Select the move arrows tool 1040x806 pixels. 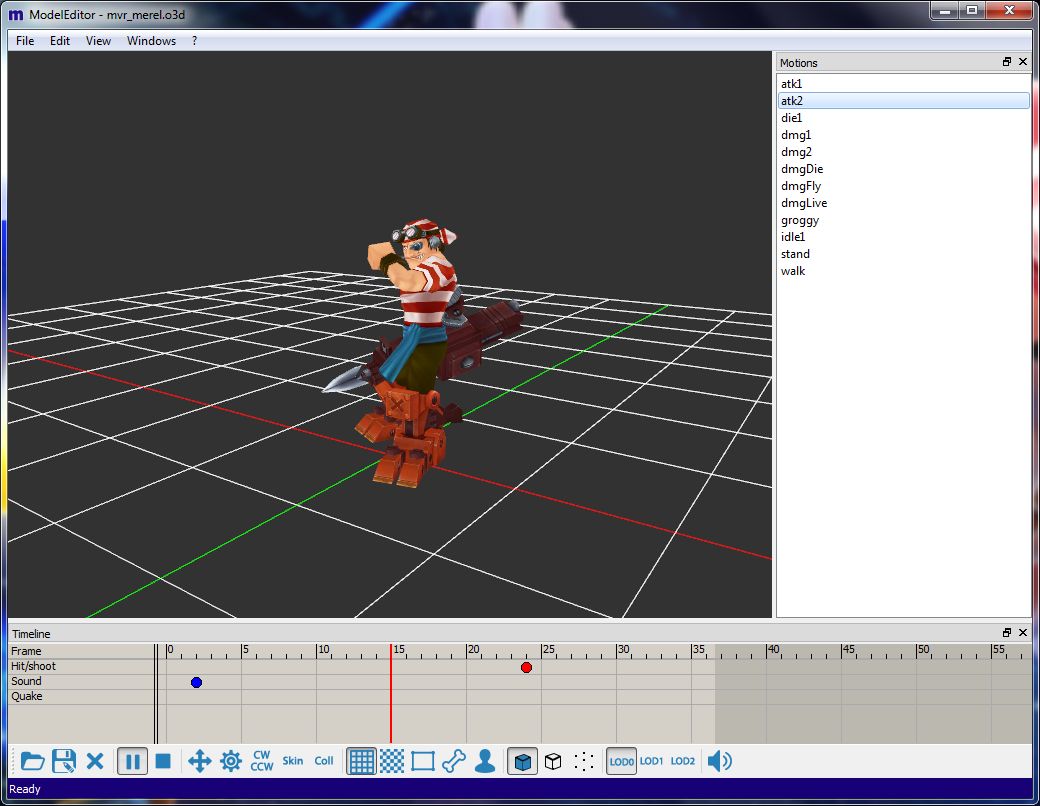[x=200, y=761]
